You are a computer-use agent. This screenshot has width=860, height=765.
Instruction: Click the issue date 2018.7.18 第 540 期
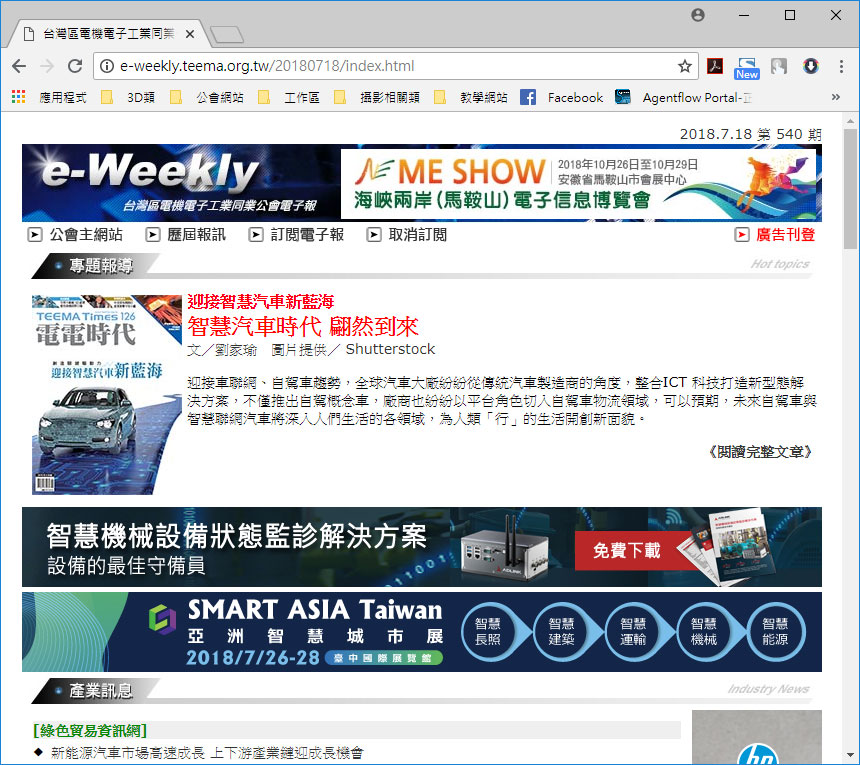point(750,134)
